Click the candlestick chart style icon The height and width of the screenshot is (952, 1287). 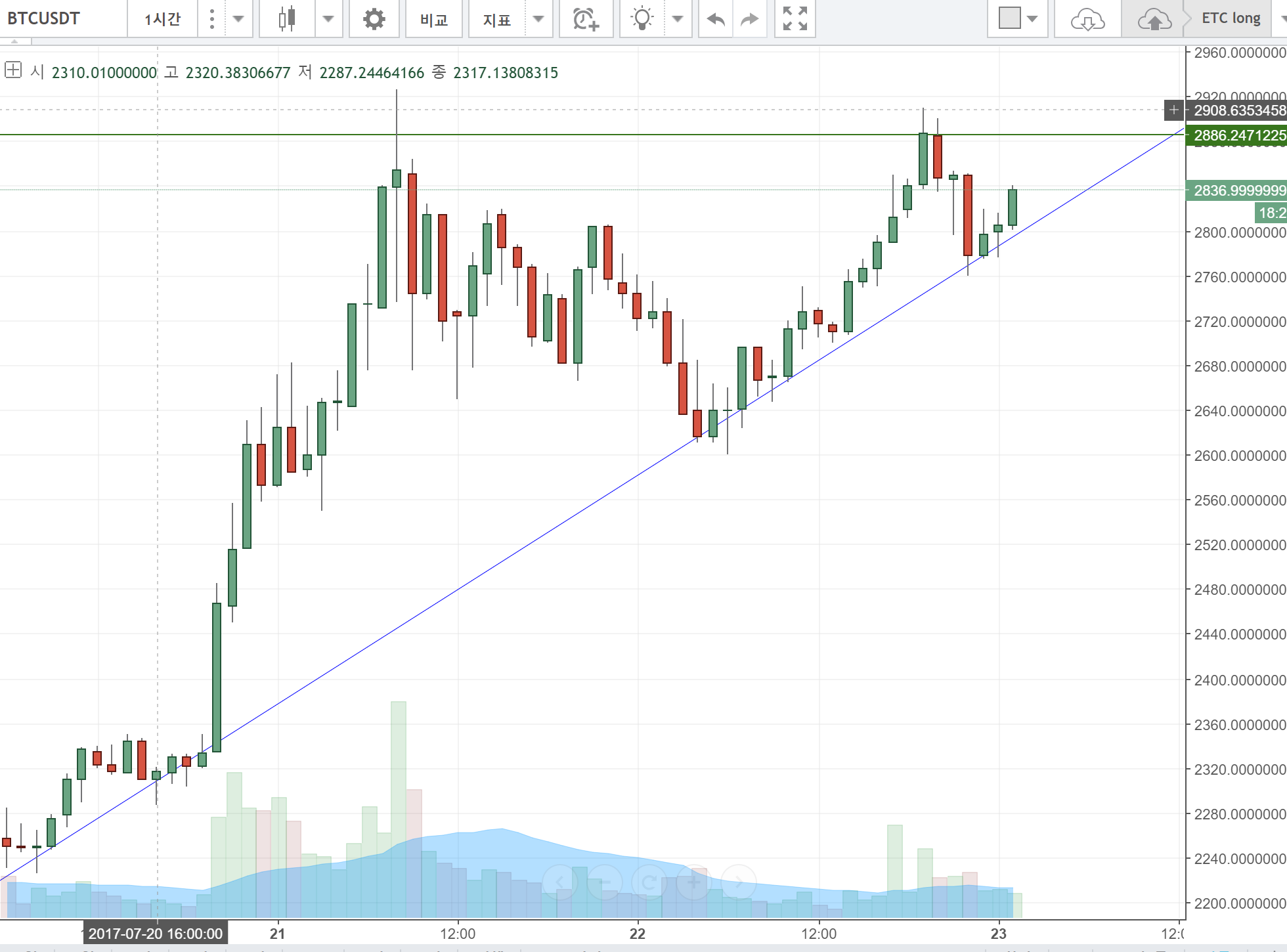click(x=287, y=19)
